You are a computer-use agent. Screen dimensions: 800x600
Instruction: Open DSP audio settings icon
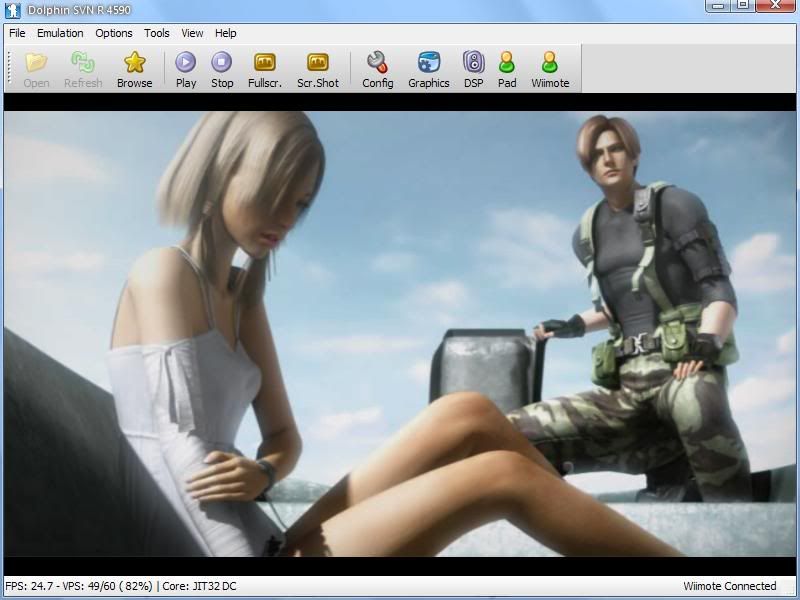click(474, 62)
